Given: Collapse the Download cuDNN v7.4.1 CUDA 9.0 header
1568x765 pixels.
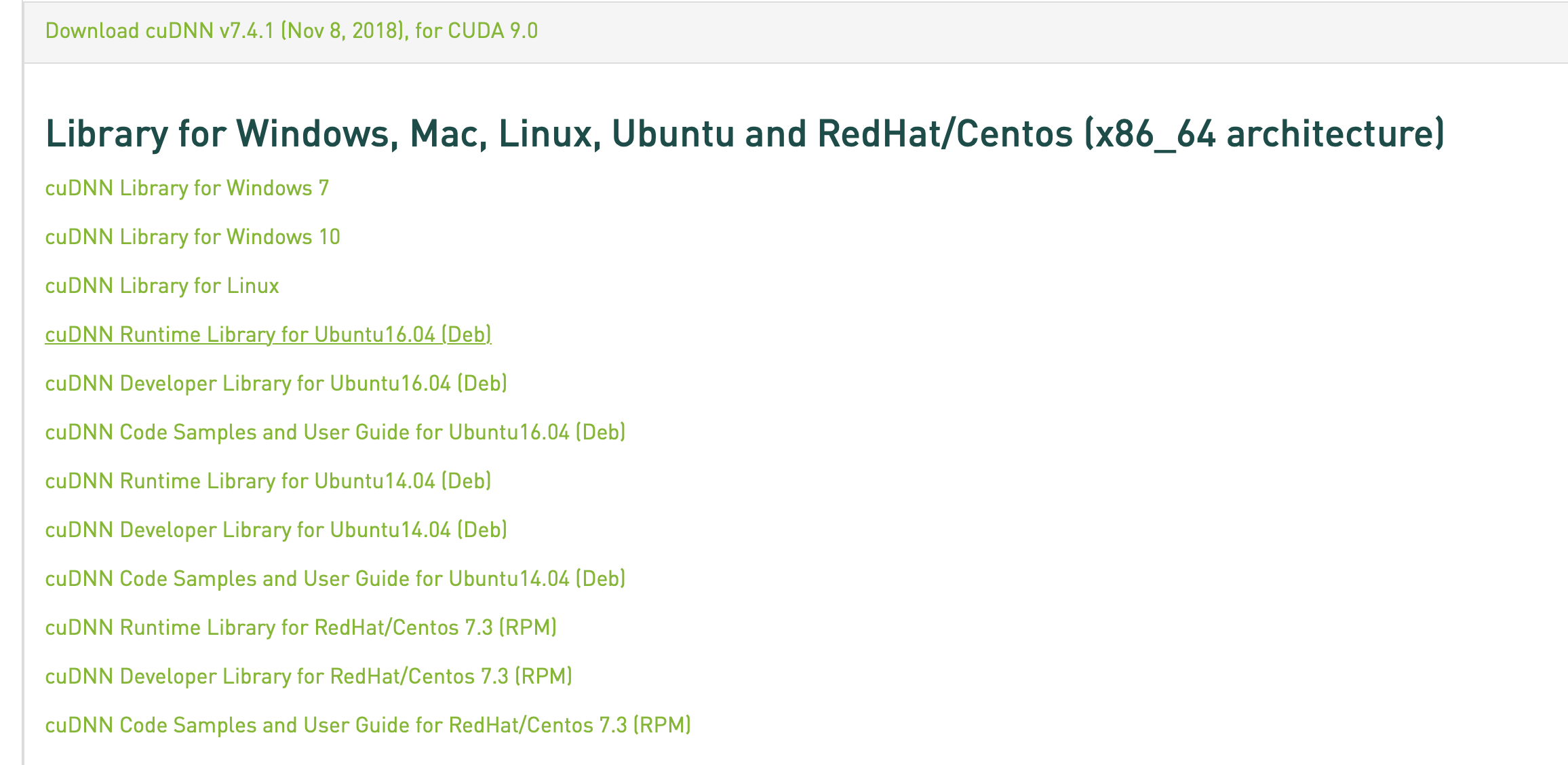Looking at the screenshot, I should (292, 31).
